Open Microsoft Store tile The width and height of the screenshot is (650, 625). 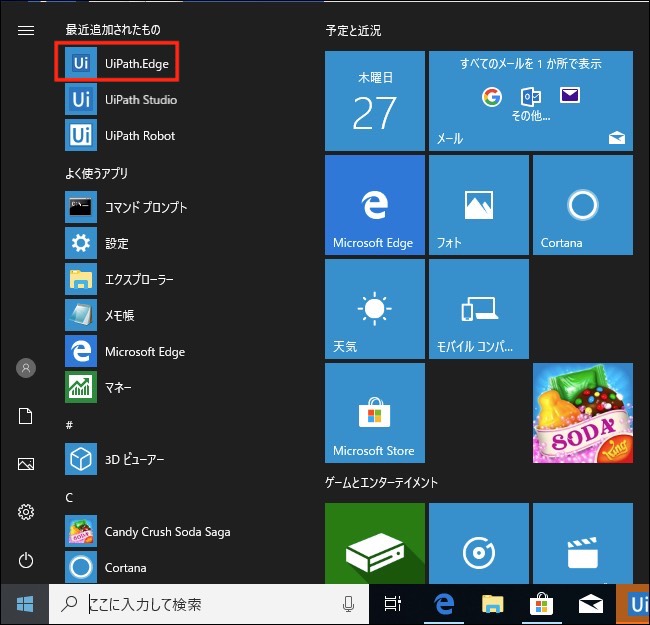(374, 412)
